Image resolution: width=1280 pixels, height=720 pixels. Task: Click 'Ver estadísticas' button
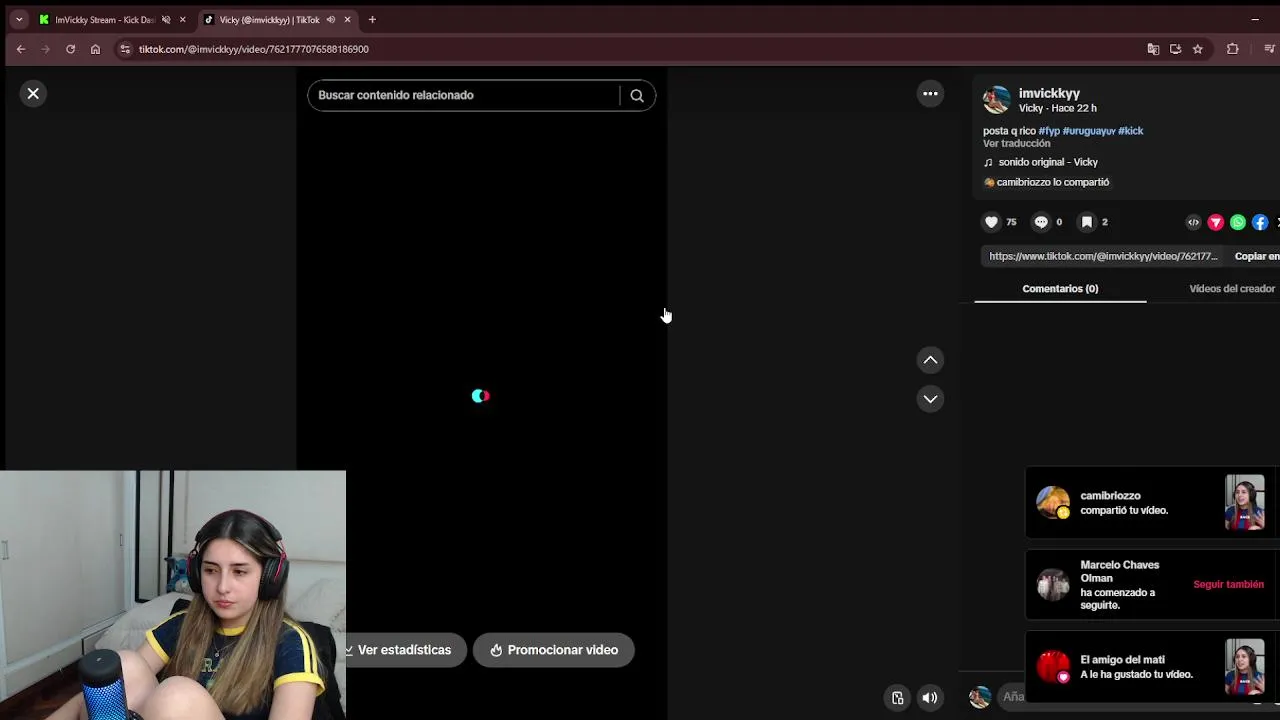(x=404, y=650)
